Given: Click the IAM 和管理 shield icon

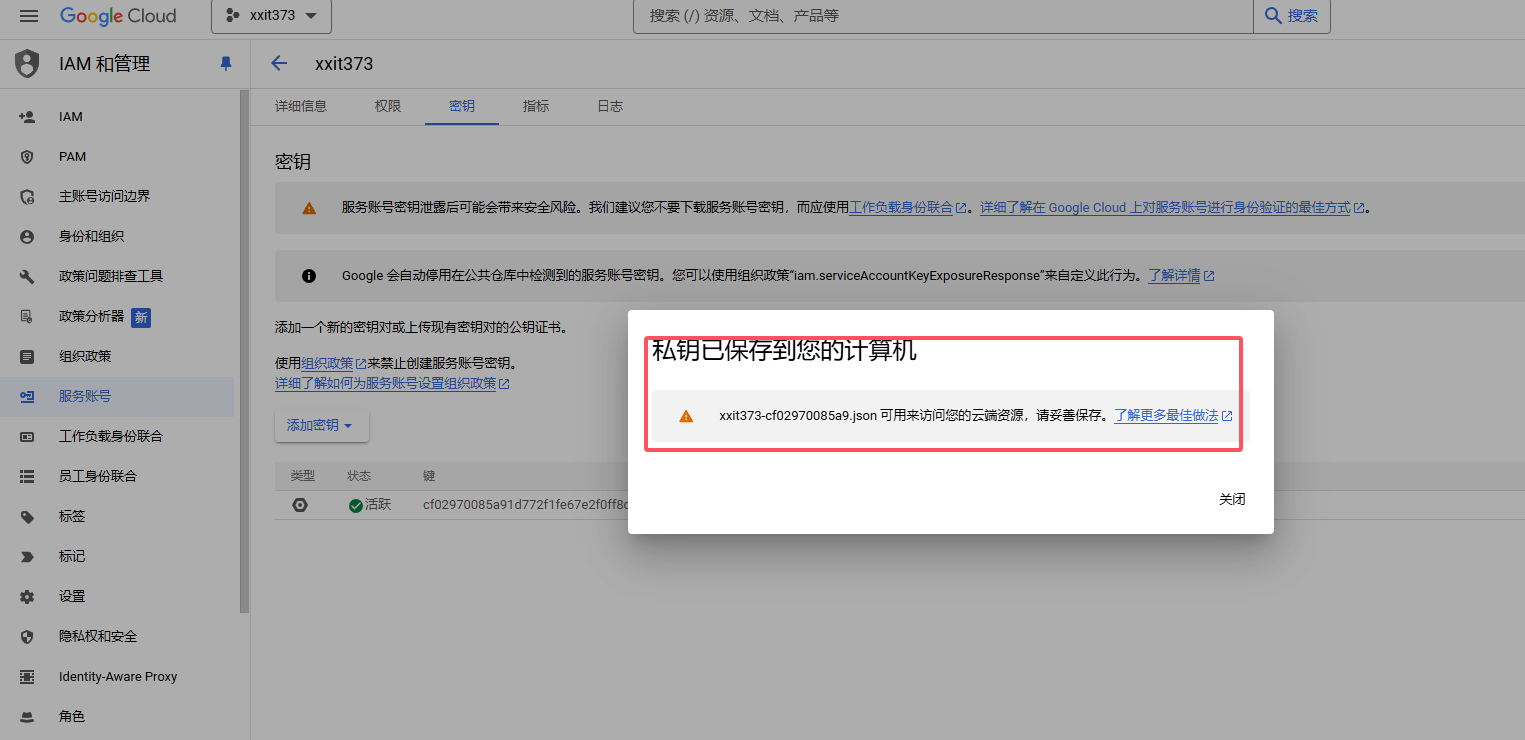Looking at the screenshot, I should pyautogui.click(x=27, y=64).
